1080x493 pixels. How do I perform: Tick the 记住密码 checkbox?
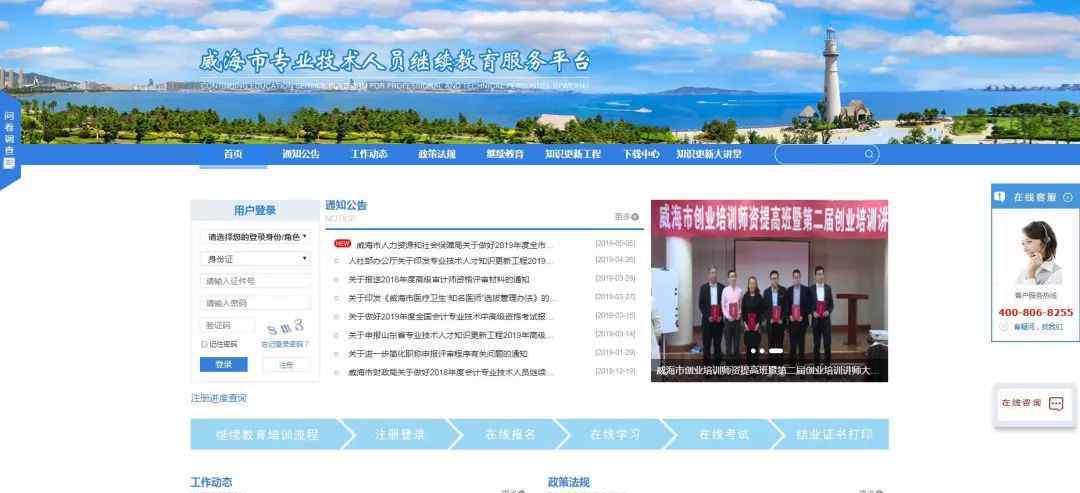pyautogui.click(x=204, y=344)
